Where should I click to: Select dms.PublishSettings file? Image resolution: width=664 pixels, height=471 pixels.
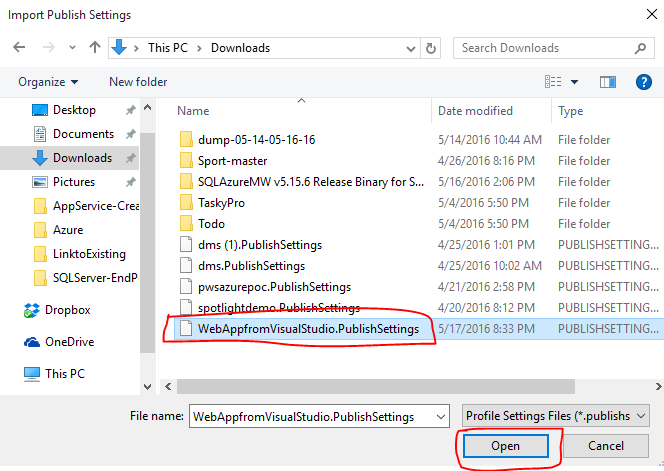[251, 266]
